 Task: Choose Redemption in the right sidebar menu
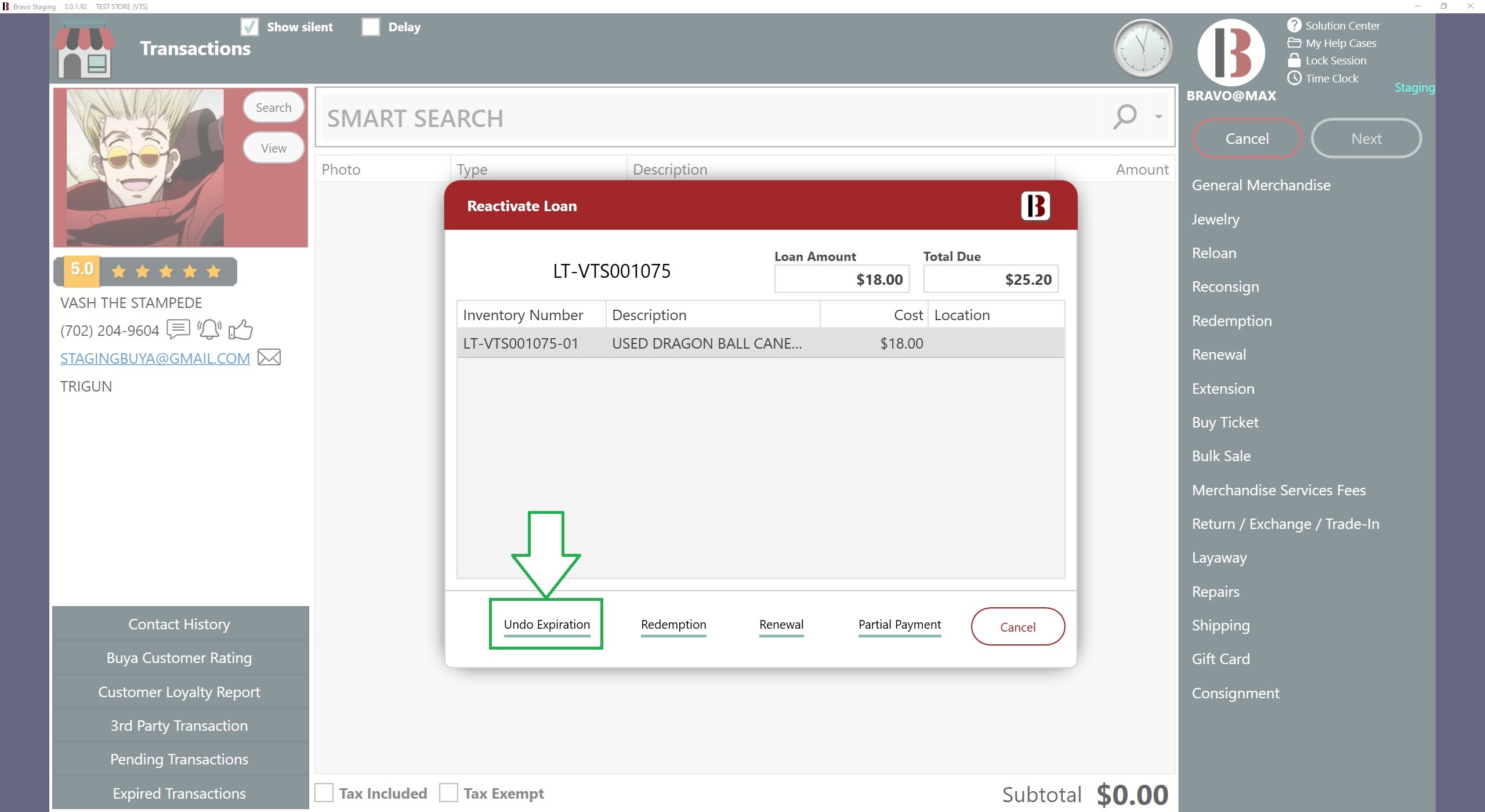coord(1232,321)
